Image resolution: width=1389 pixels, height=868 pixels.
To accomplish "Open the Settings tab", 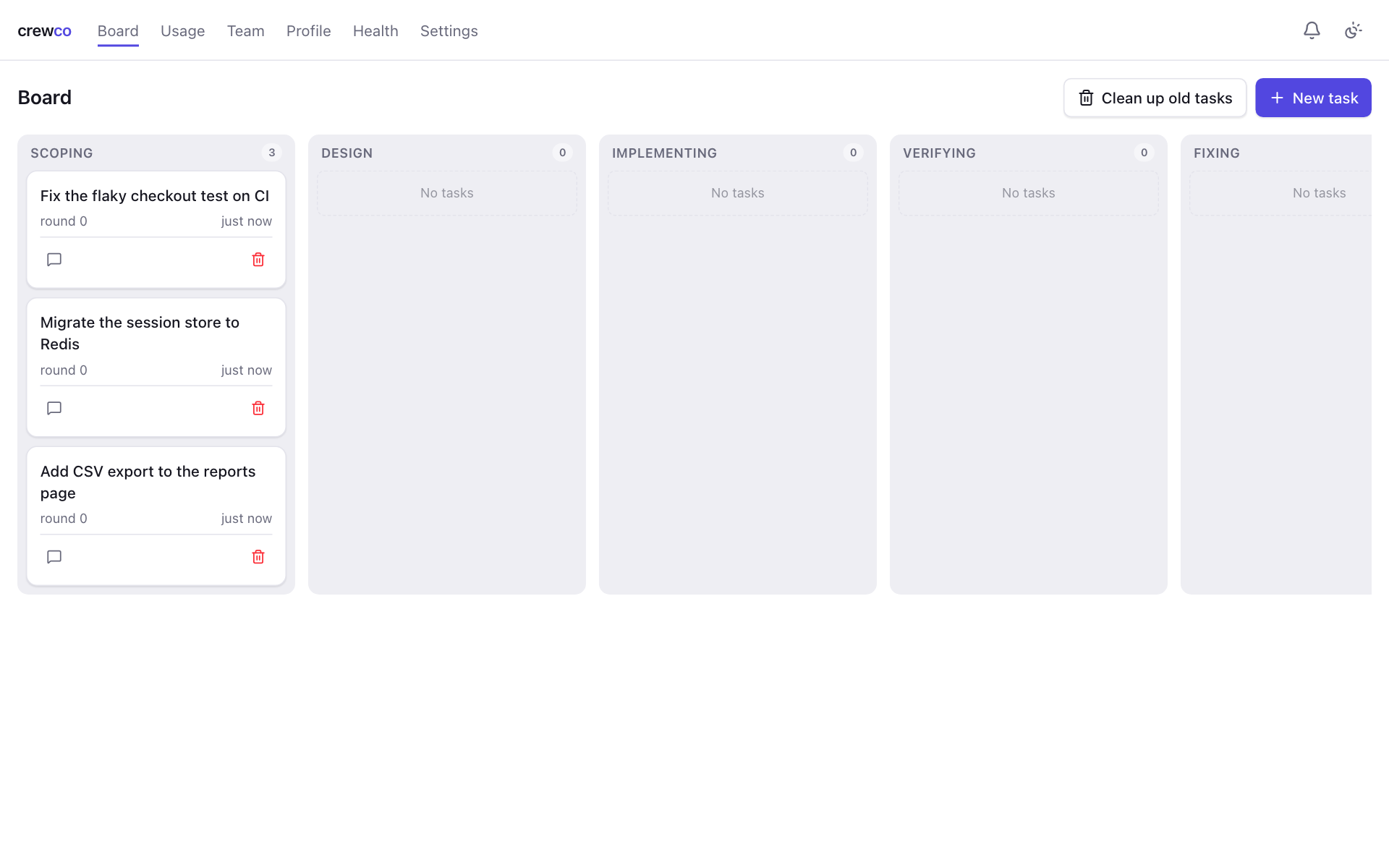I will click(449, 31).
